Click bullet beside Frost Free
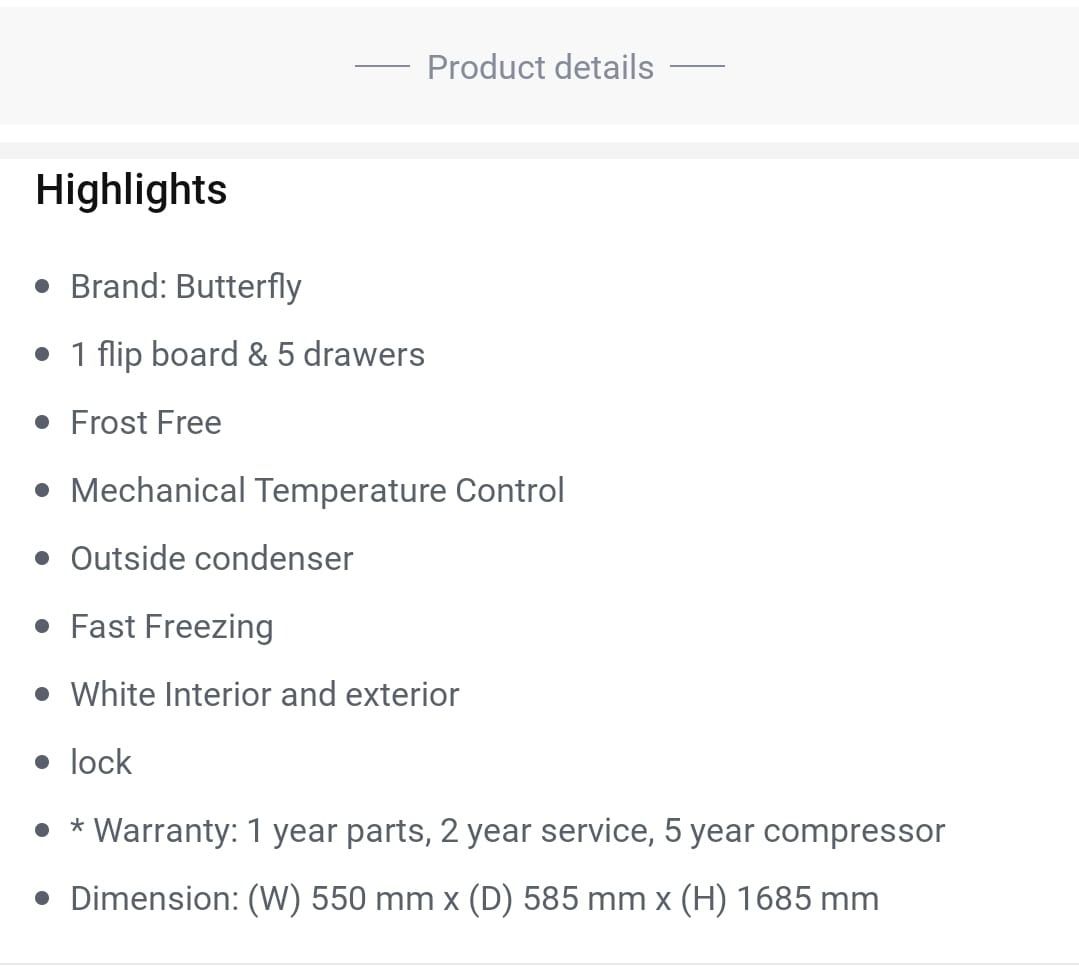 pos(42,423)
